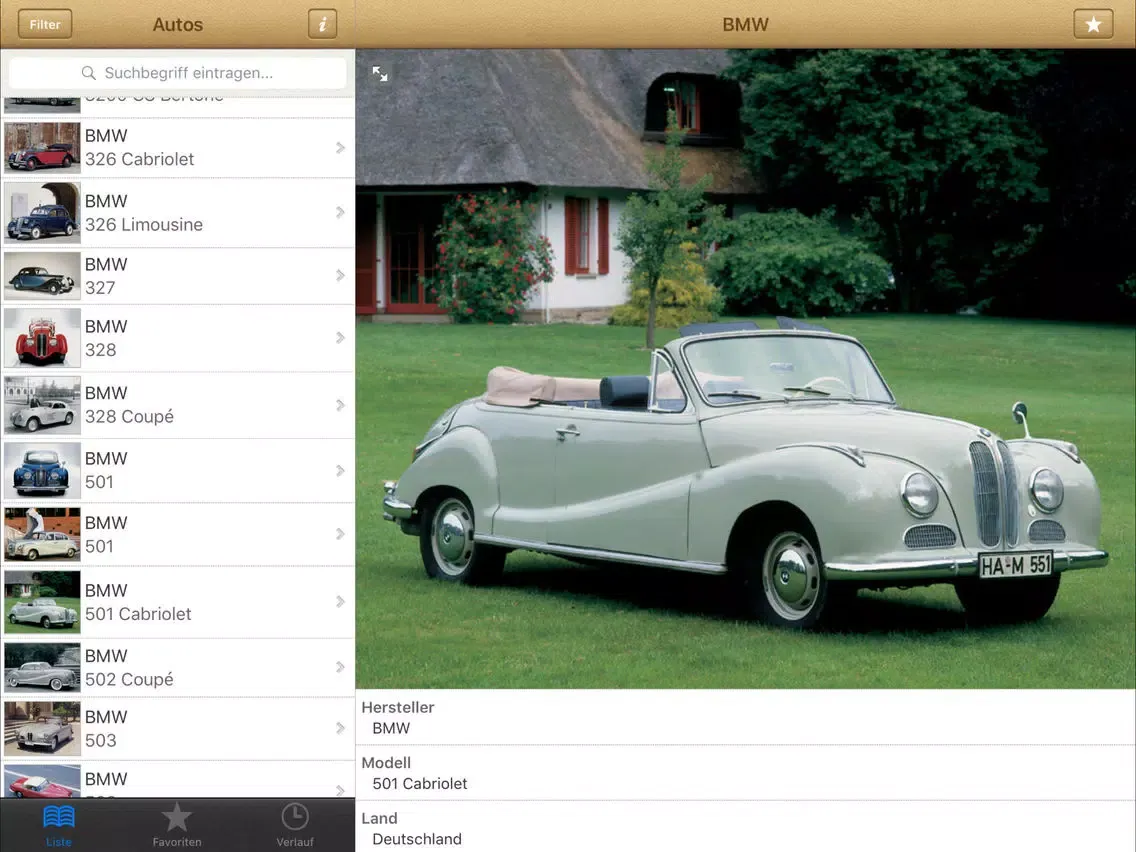1136x852 pixels.
Task: Open chevron for BMW 503 row
Action: [340, 728]
